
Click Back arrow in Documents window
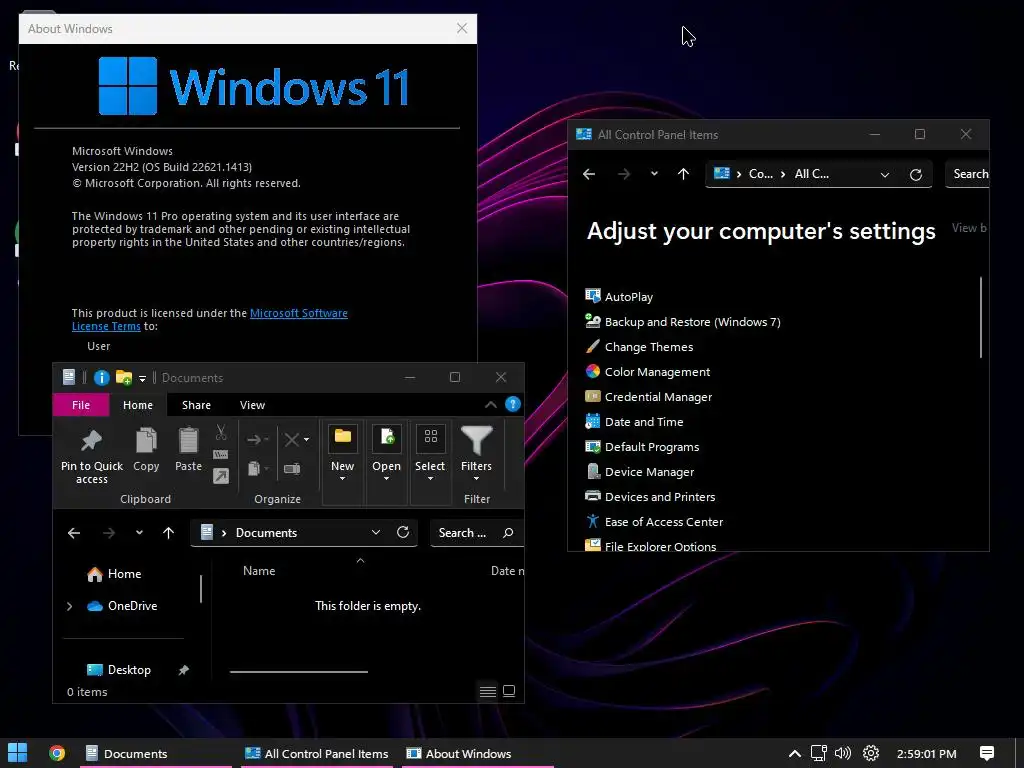[74, 533]
